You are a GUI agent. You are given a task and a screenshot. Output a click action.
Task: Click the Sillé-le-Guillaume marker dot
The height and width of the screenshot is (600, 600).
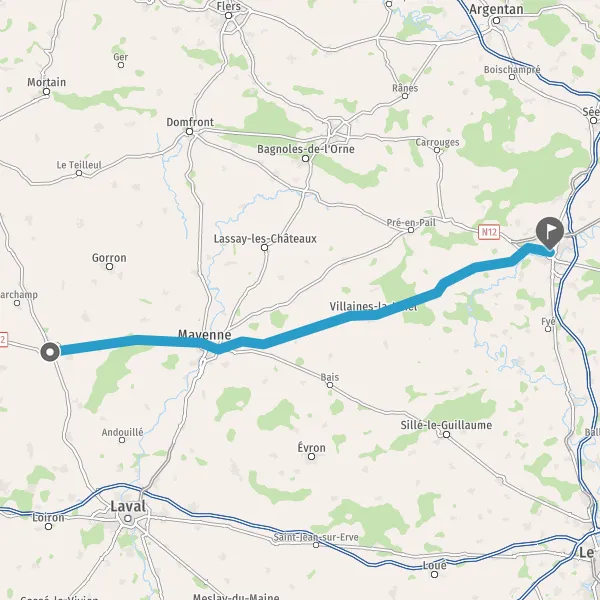click(446, 434)
